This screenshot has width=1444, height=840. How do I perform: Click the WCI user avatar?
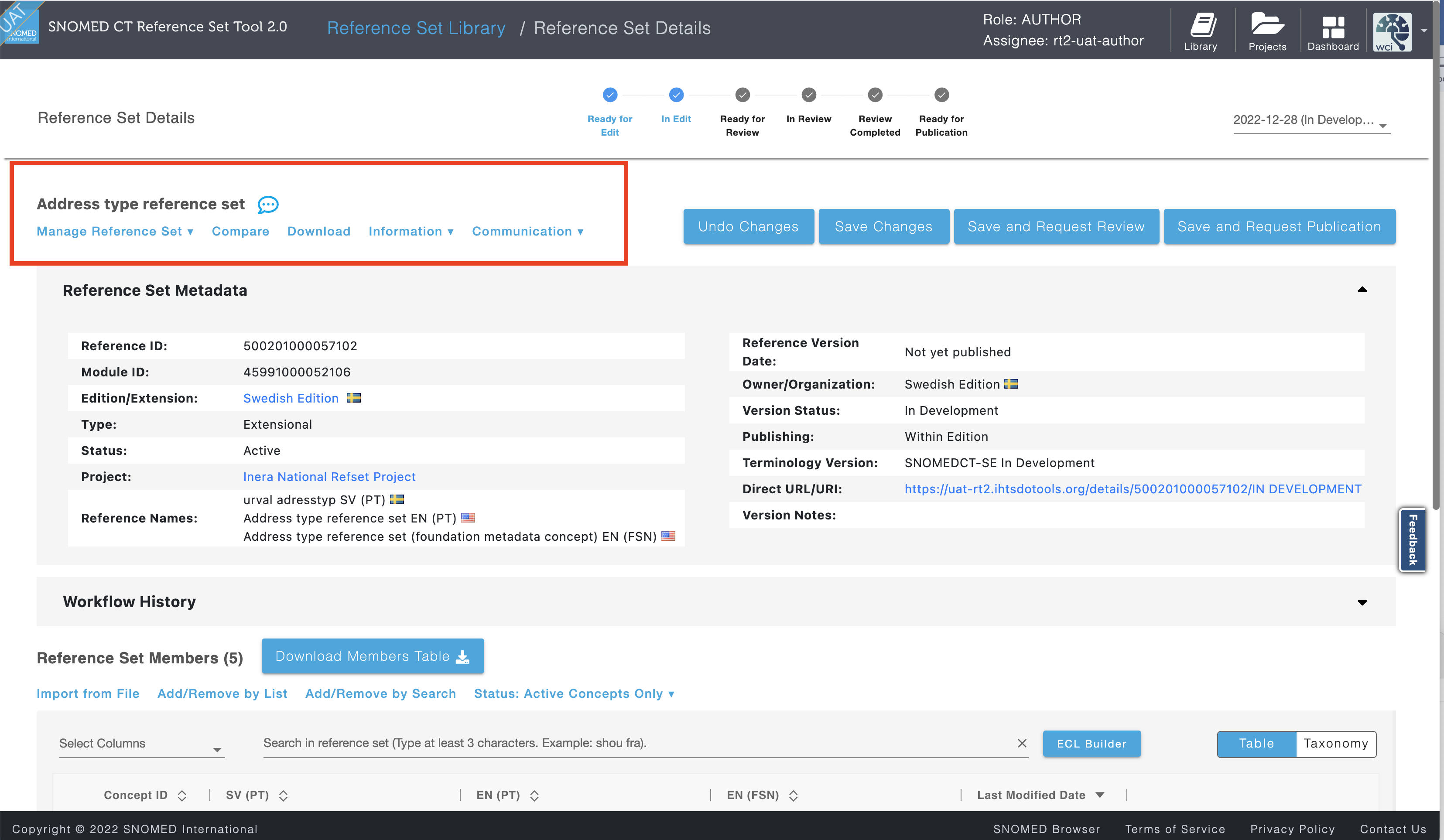coord(1393,31)
